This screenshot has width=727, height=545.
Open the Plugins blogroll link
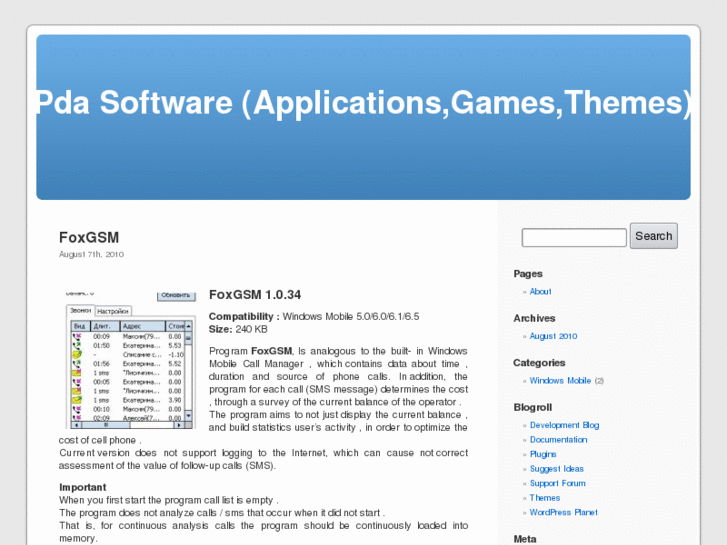543,454
